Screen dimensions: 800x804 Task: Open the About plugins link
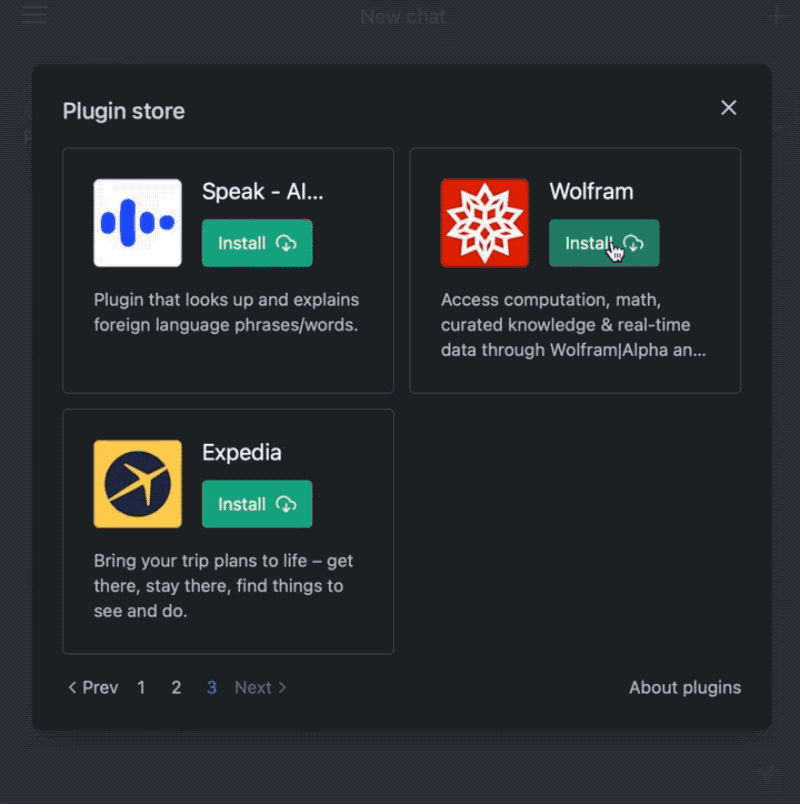(685, 687)
